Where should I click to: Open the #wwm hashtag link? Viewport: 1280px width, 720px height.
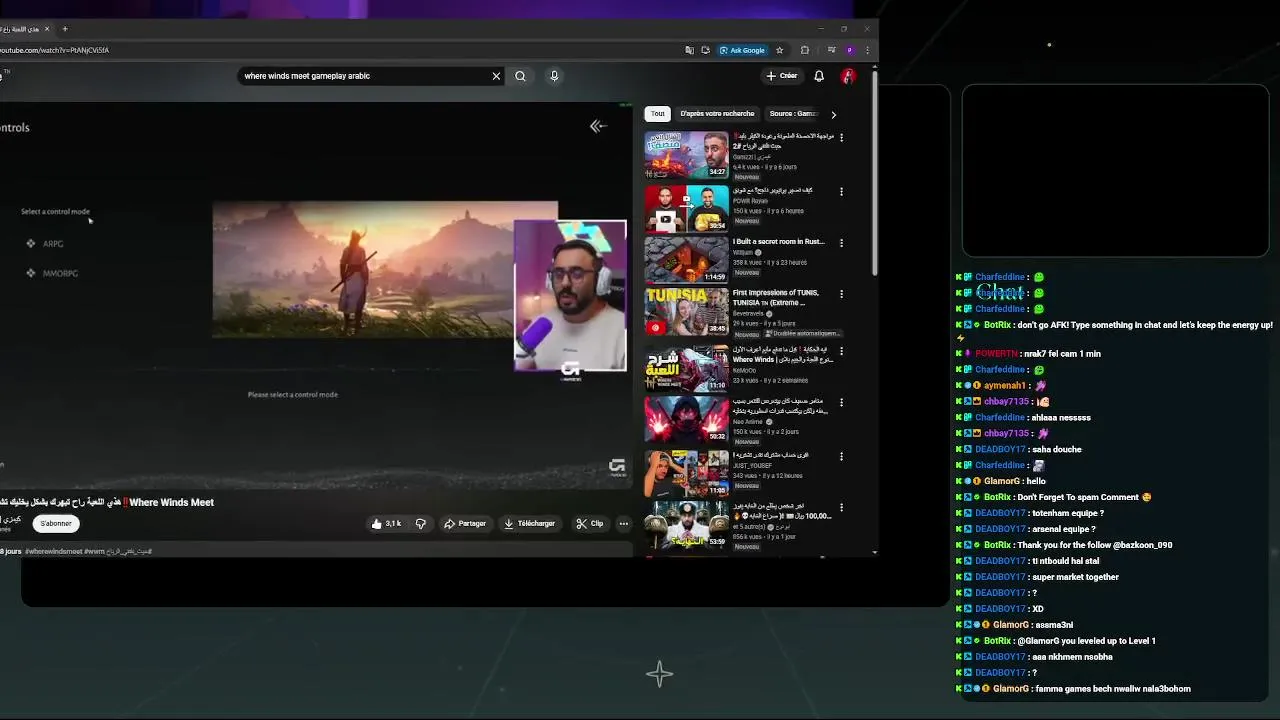pos(95,551)
